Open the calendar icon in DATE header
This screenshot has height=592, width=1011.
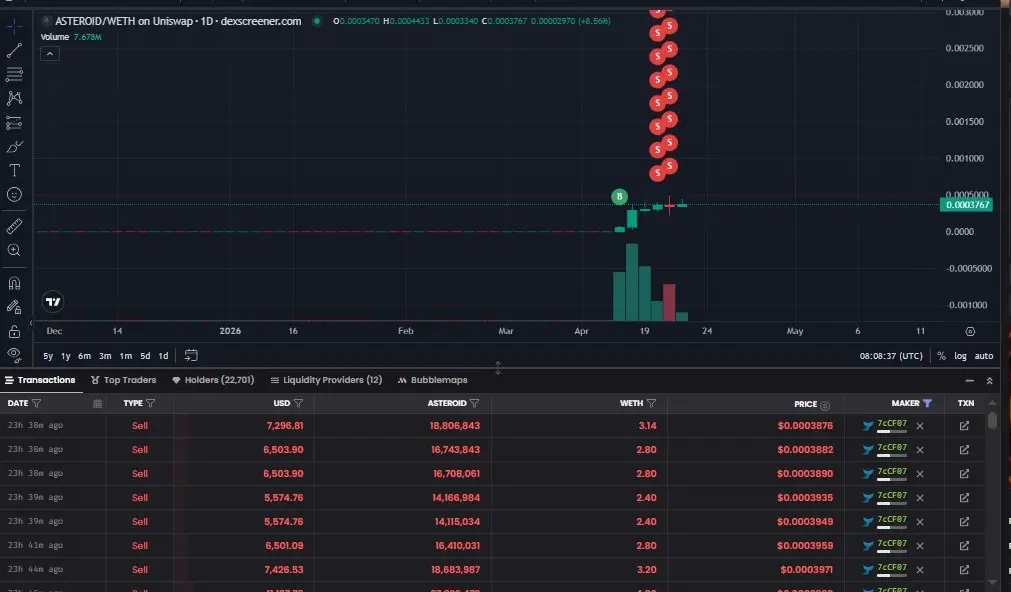coord(97,404)
